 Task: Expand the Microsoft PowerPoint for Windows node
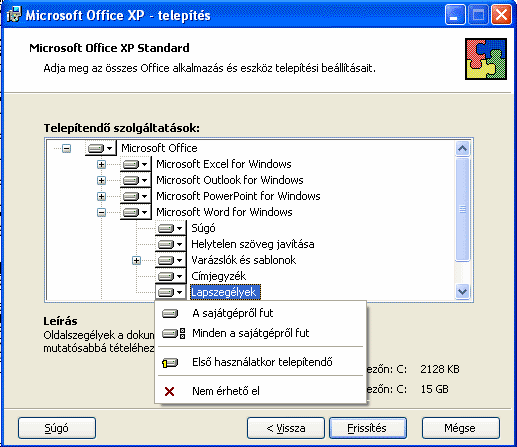[x=101, y=196]
